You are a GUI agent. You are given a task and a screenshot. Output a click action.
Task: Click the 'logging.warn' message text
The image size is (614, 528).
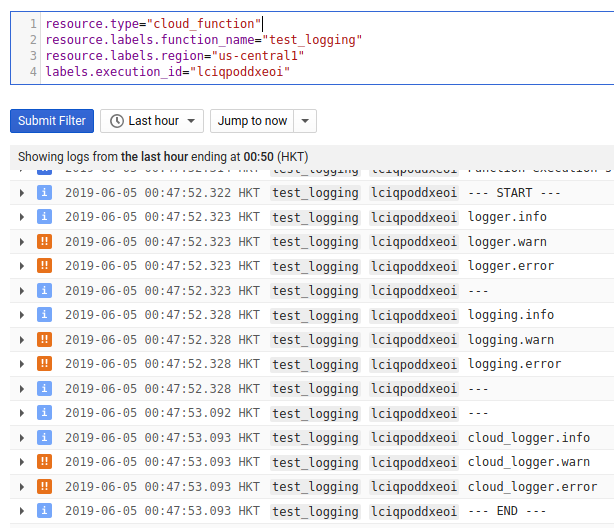[511, 340]
